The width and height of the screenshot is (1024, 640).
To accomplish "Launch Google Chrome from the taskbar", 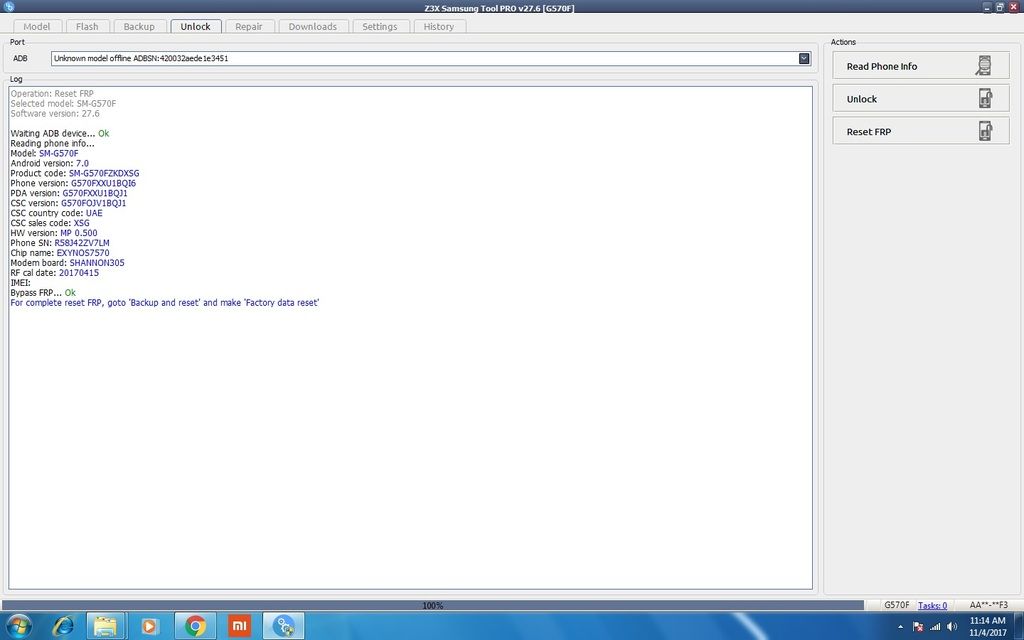I will [x=195, y=626].
